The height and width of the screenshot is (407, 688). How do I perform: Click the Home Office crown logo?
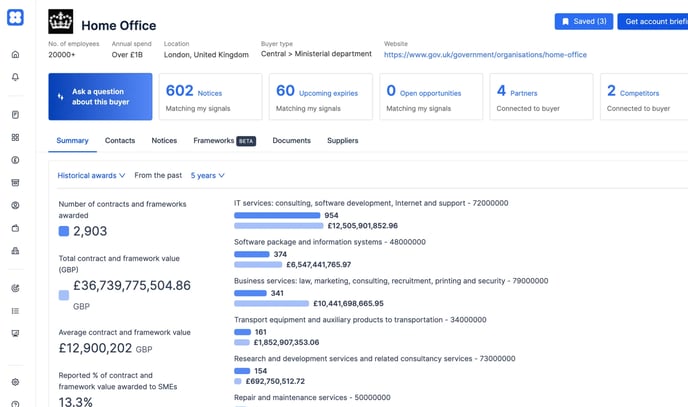[x=61, y=21]
